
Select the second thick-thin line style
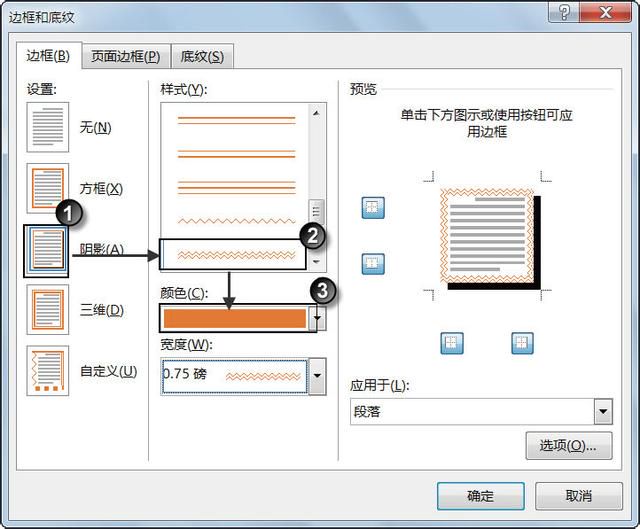point(236,154)
